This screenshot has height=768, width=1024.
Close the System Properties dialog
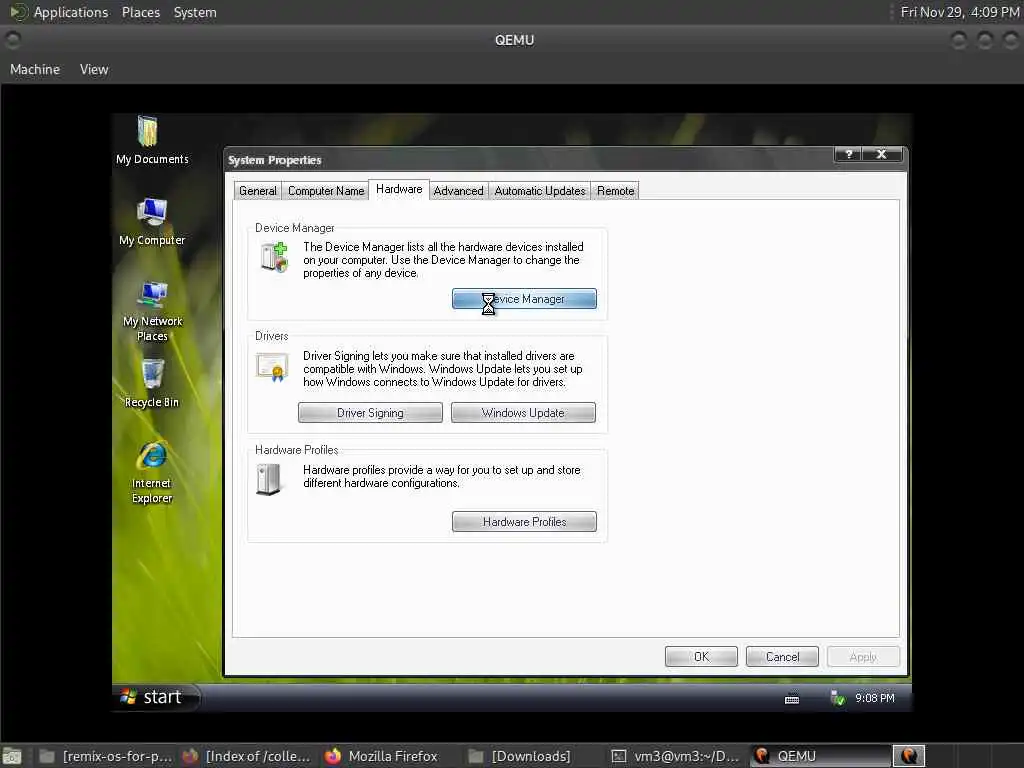click(882, 154)
